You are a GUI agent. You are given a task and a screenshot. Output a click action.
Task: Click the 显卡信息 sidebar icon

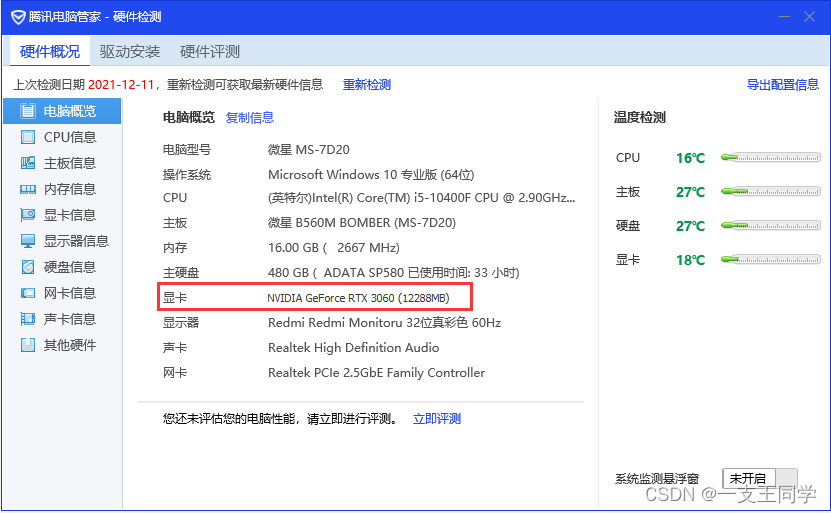(x=28, y=215)
